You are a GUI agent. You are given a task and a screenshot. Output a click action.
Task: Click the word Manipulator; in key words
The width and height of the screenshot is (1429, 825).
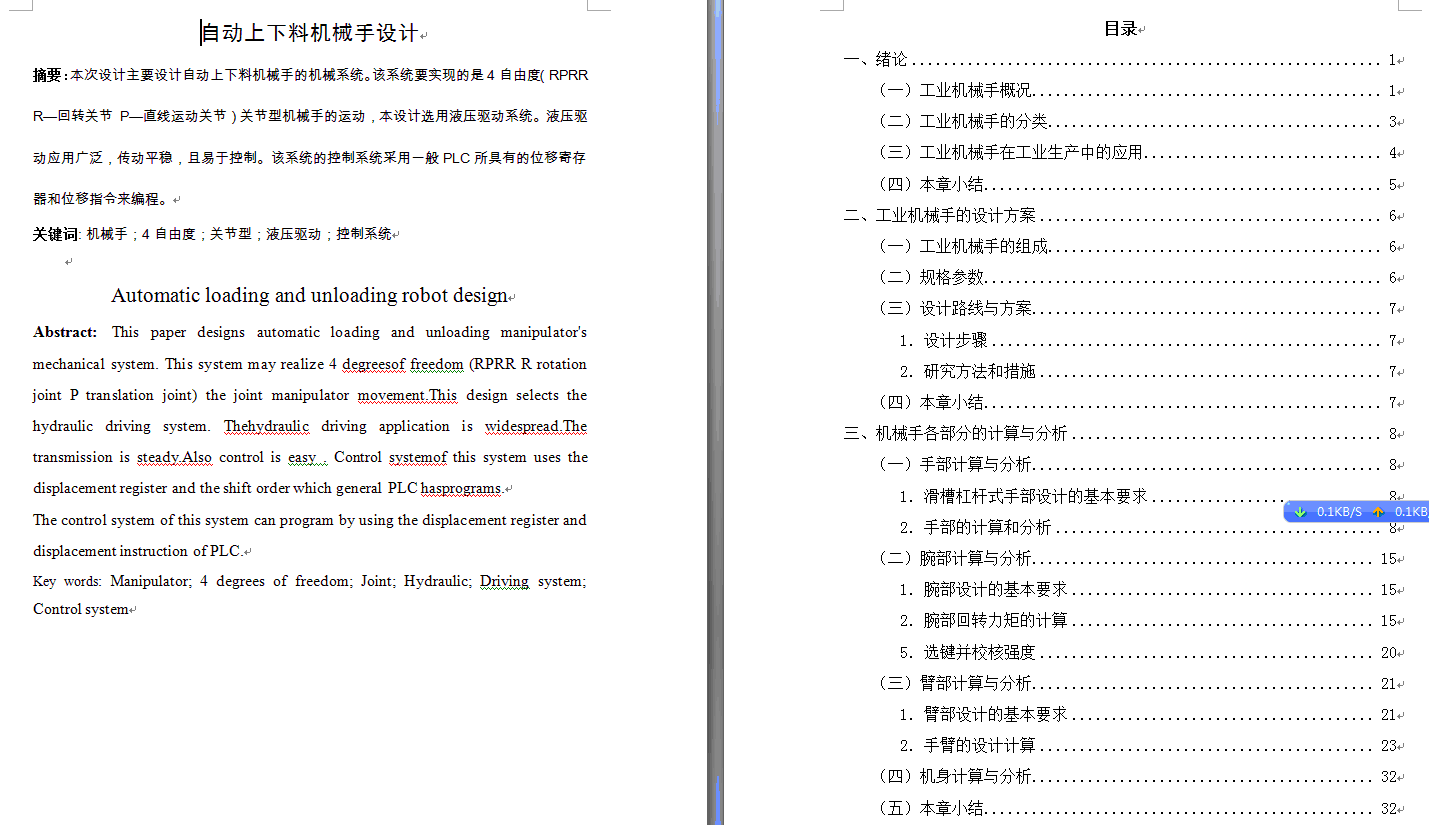tap(151, 581)
